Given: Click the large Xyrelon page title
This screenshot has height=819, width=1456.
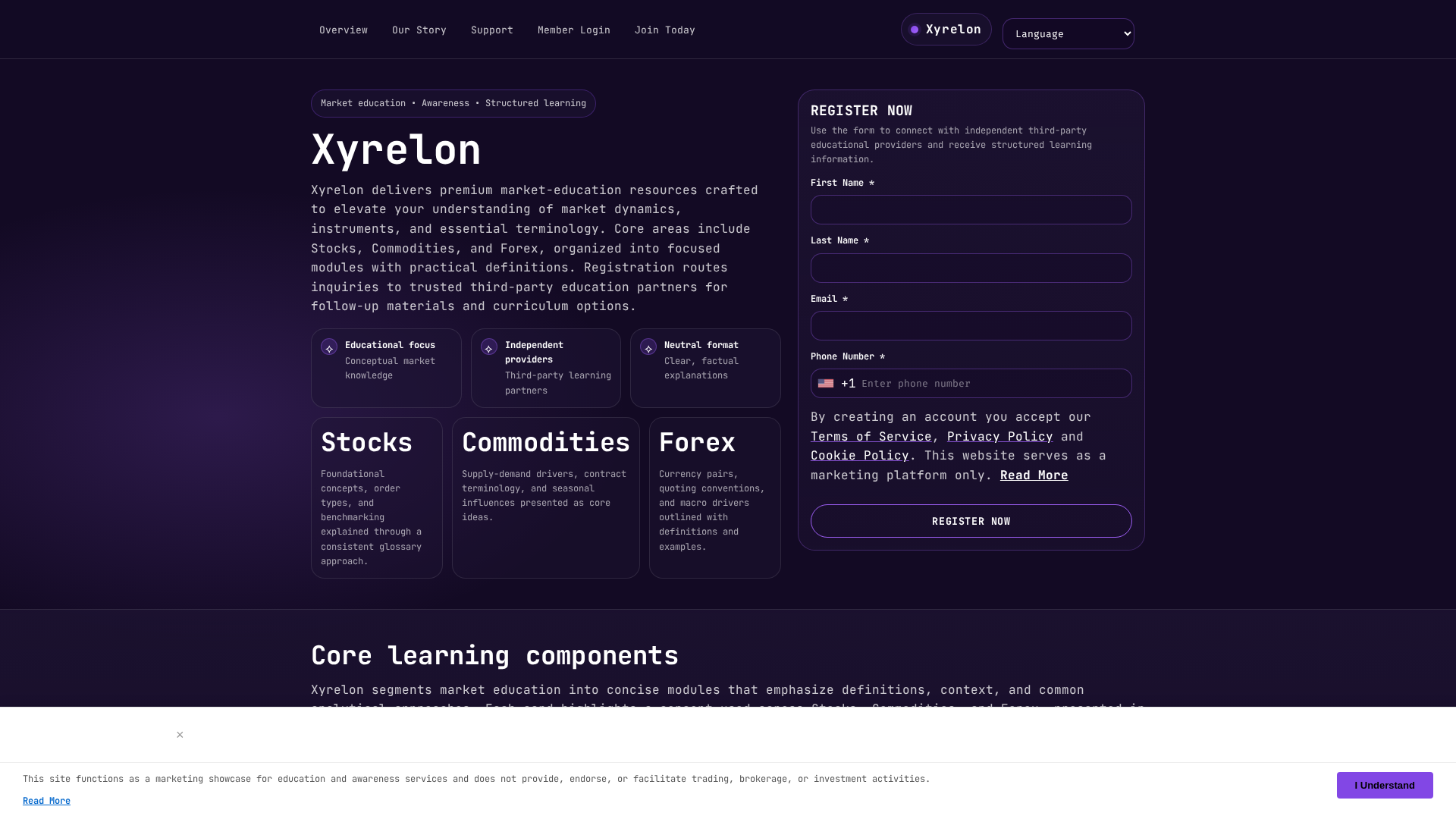Looking at the screenshot, I should [396, 149].
